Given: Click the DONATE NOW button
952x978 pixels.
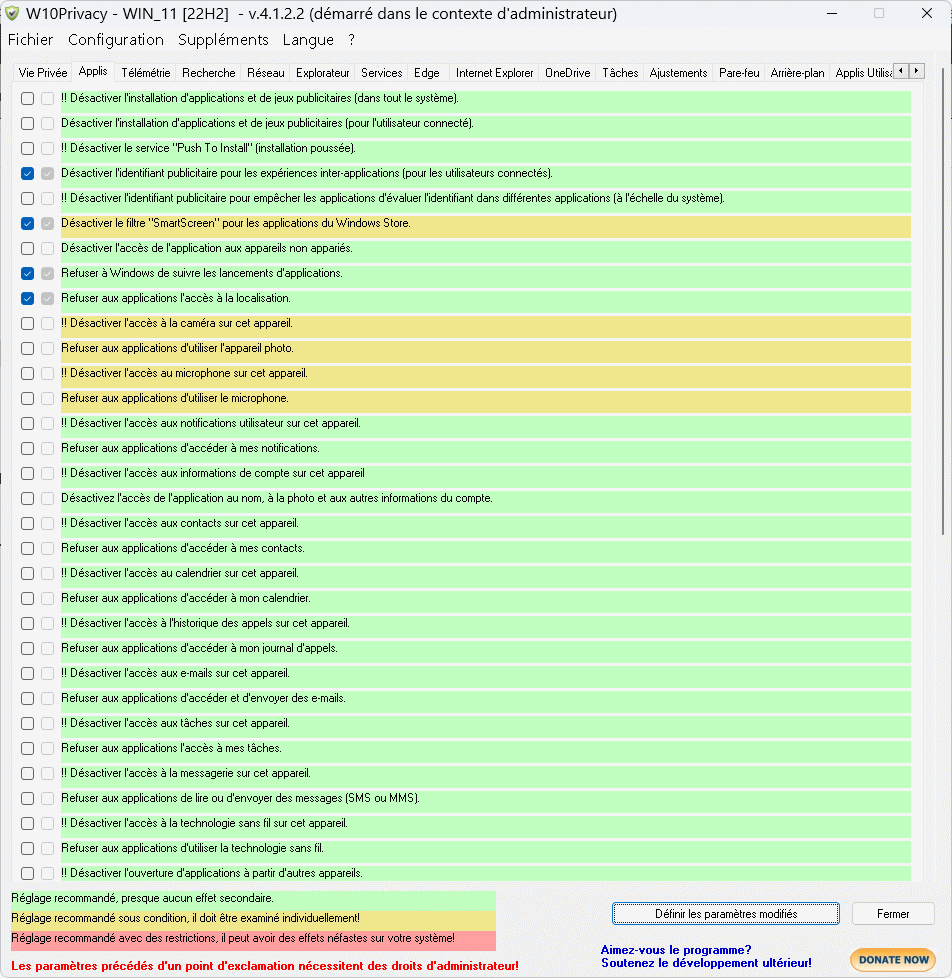Looking at the screenshot, I should pos(893,960).
